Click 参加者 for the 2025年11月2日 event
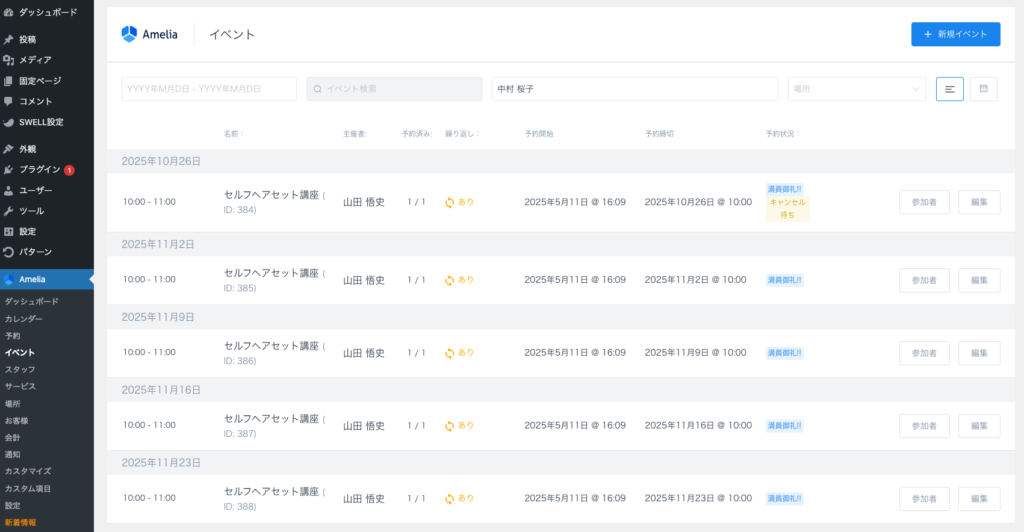 click(924, 280)
